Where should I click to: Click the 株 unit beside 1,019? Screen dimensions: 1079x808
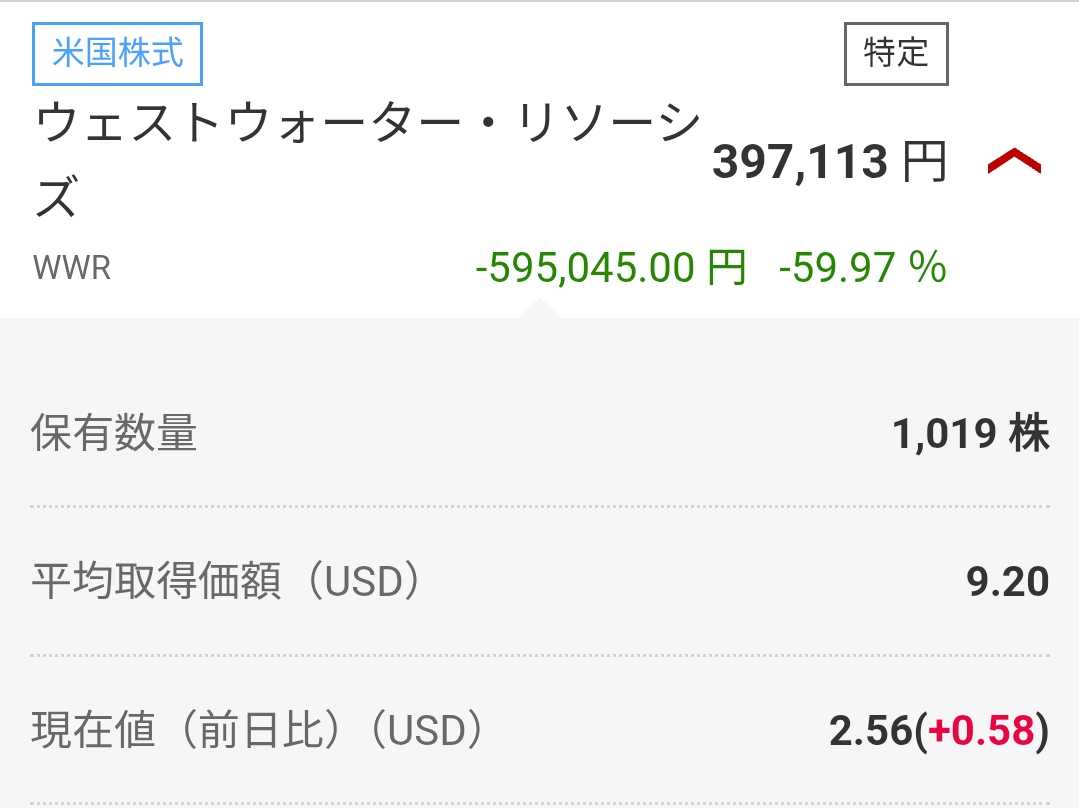point(1029,434)
